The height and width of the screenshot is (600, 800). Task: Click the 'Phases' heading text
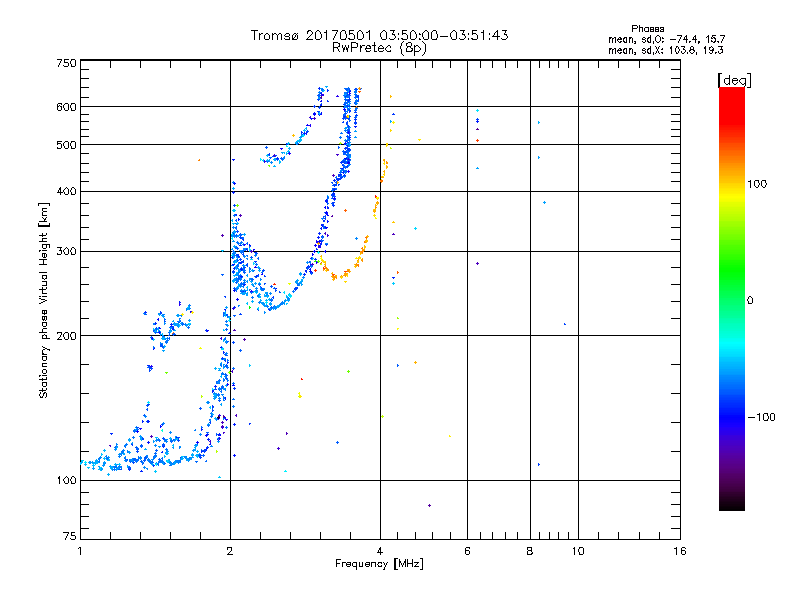click(x=647, y=29)
